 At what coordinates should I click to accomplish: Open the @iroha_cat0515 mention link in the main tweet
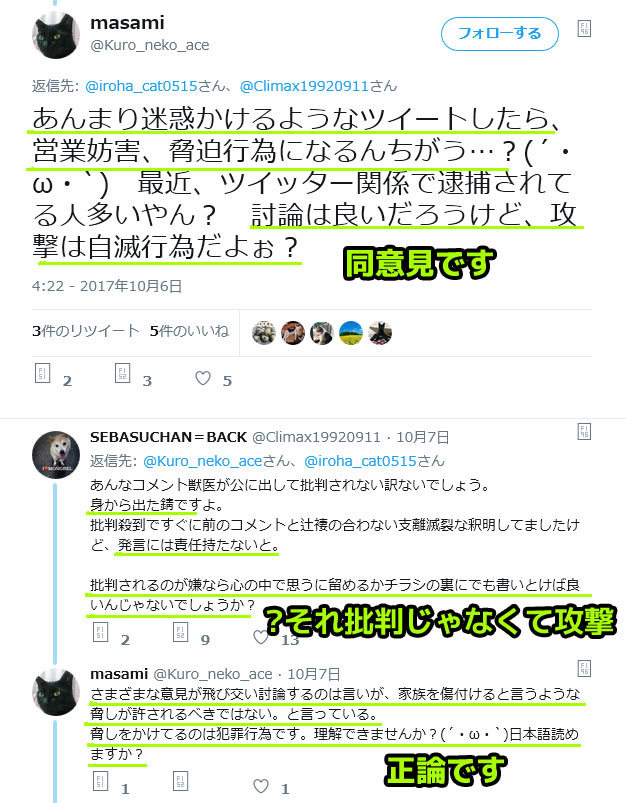click(141, 86)
